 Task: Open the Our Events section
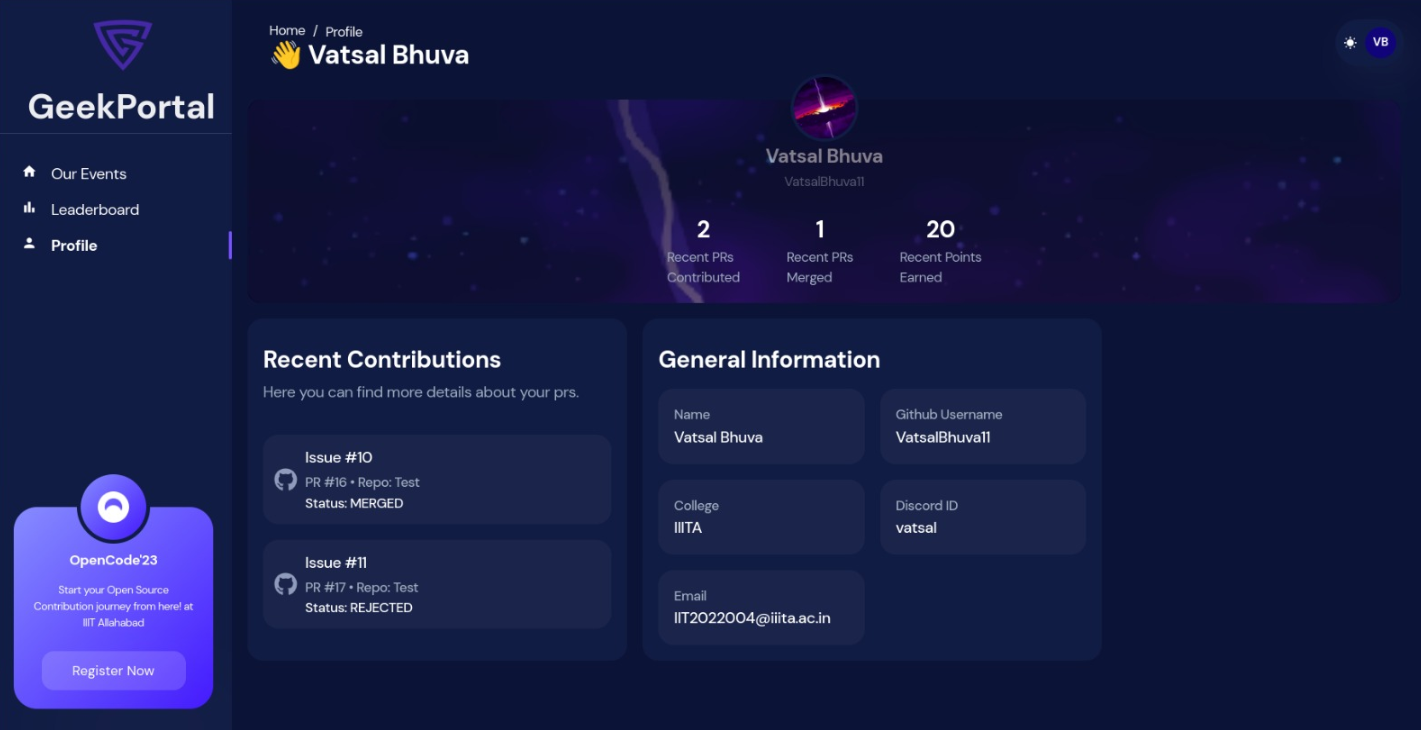point(88,172)
